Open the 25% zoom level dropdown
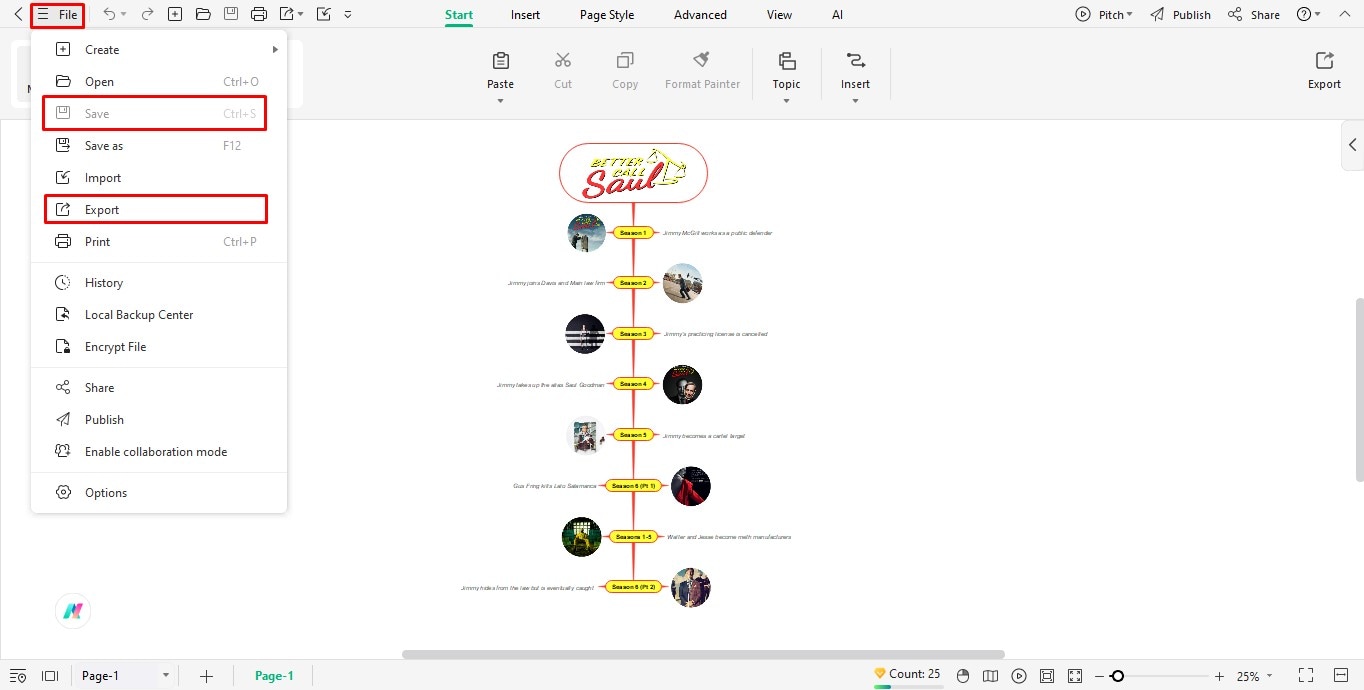The image size is (1364, 690). pos(1255,676)
